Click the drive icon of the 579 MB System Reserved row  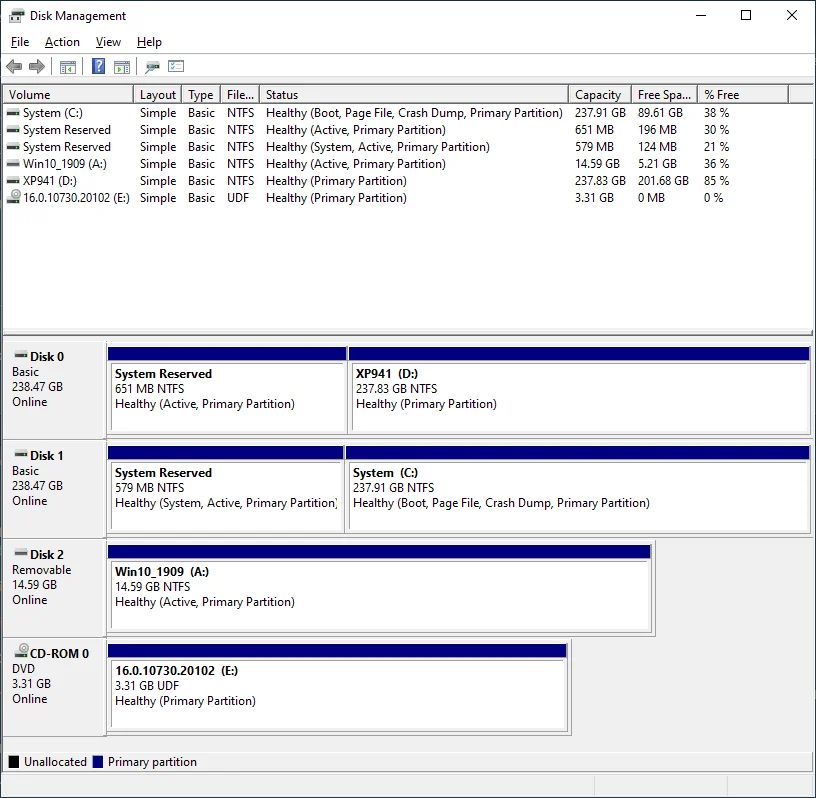click(x=13, y=147)
